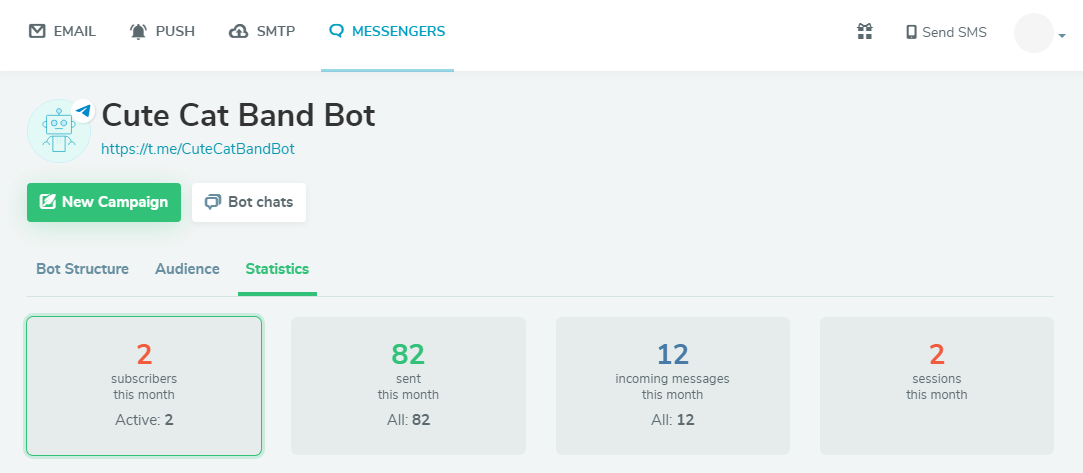1083x473 pixels.
Task: Expand the account dropdown arrow
Action: (1062, 36)
